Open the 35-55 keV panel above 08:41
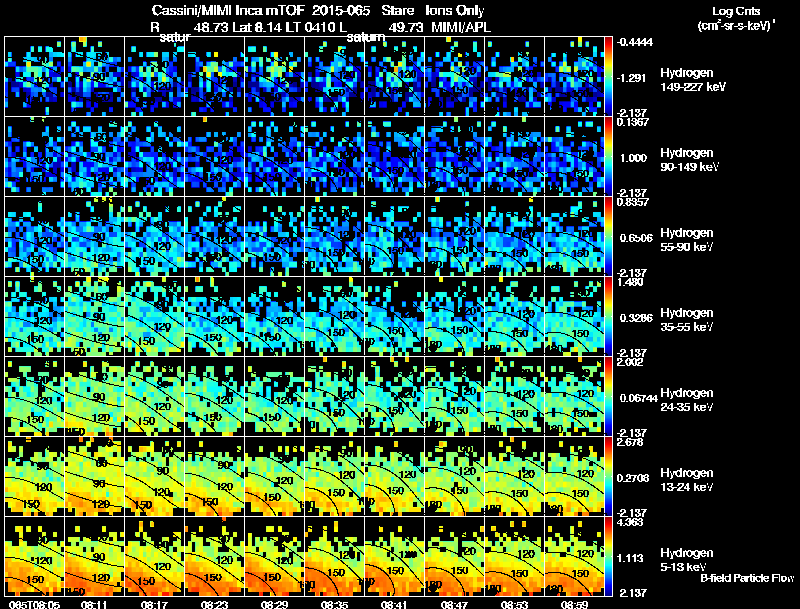The width and height of the screenshot is (800, 609). pos(394,316)
